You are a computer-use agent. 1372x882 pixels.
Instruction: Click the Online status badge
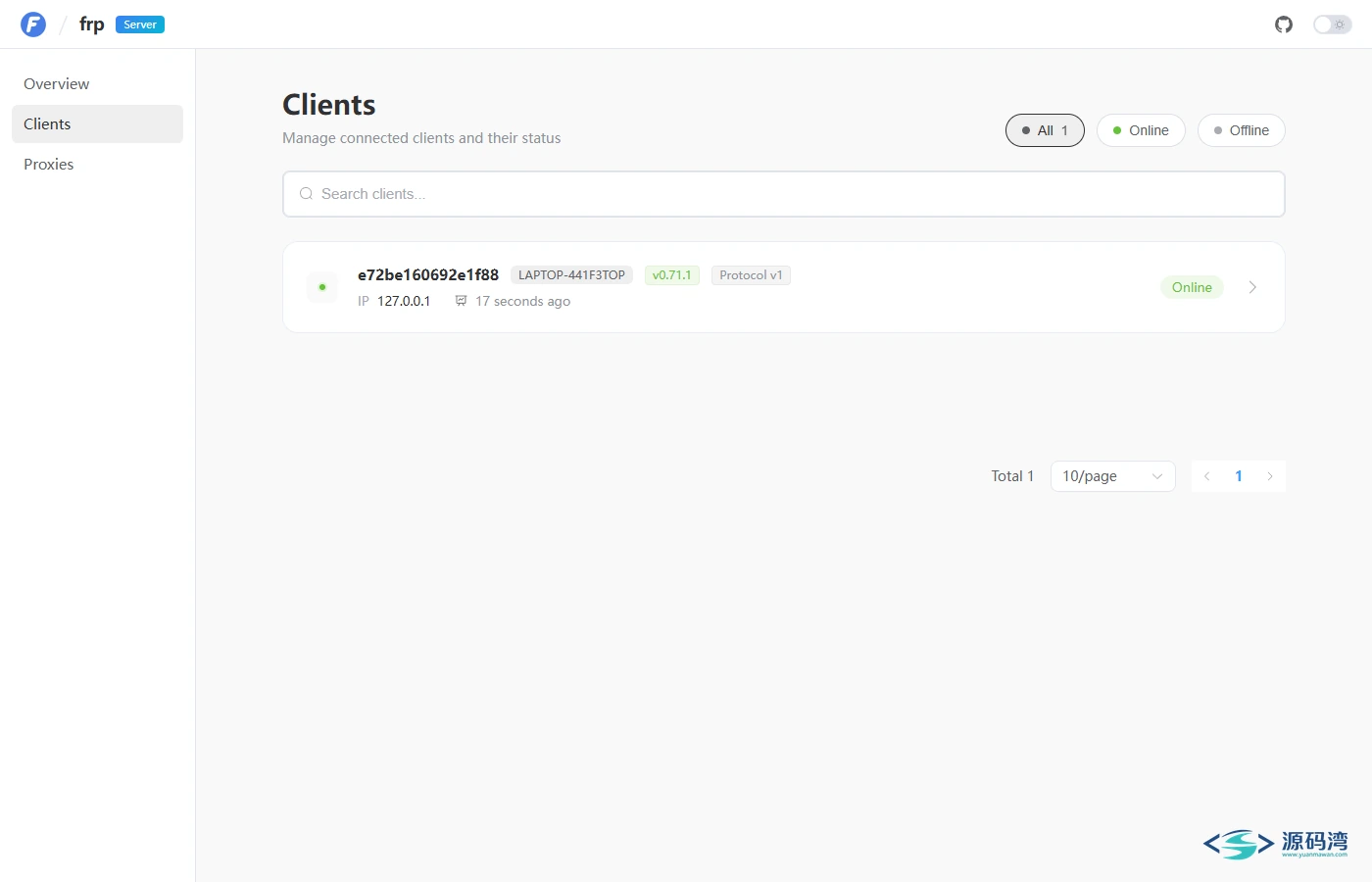click(1192, 287)
